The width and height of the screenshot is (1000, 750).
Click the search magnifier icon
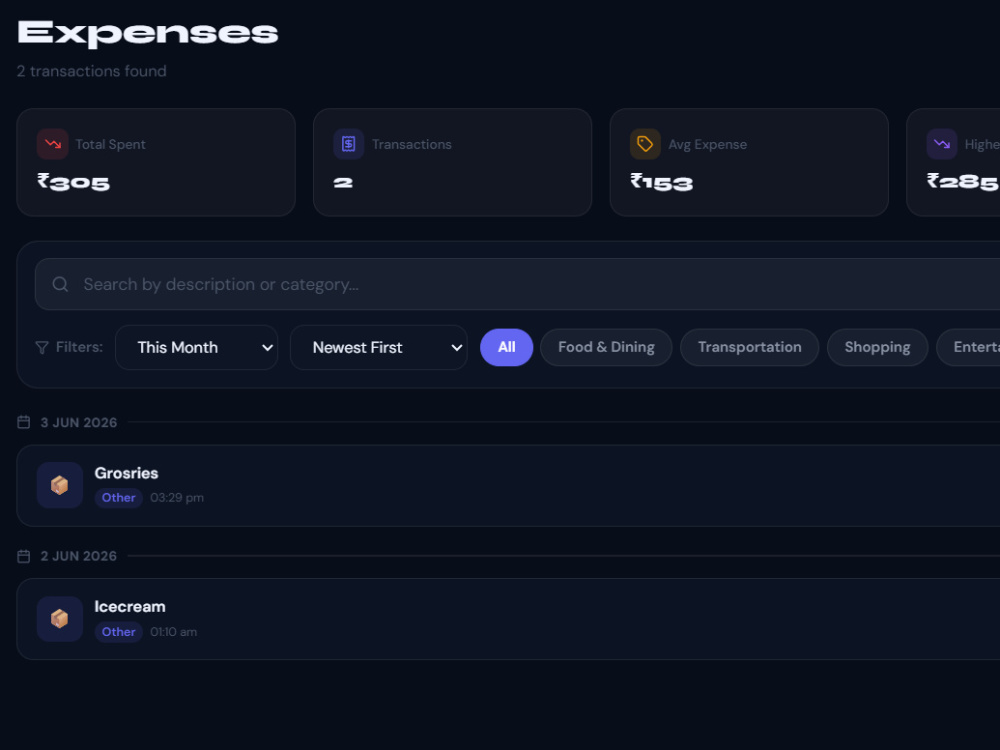coord(60,284)
